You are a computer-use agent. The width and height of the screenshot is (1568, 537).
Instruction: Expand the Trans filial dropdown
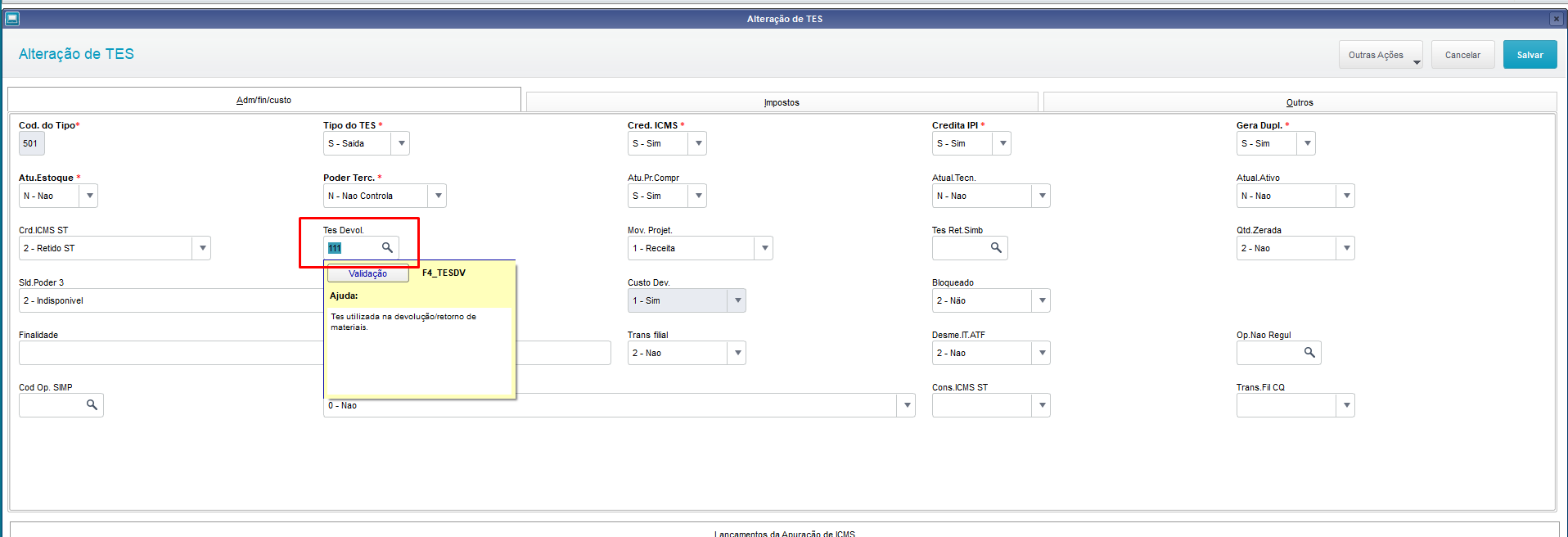click(x=737, y=353)
